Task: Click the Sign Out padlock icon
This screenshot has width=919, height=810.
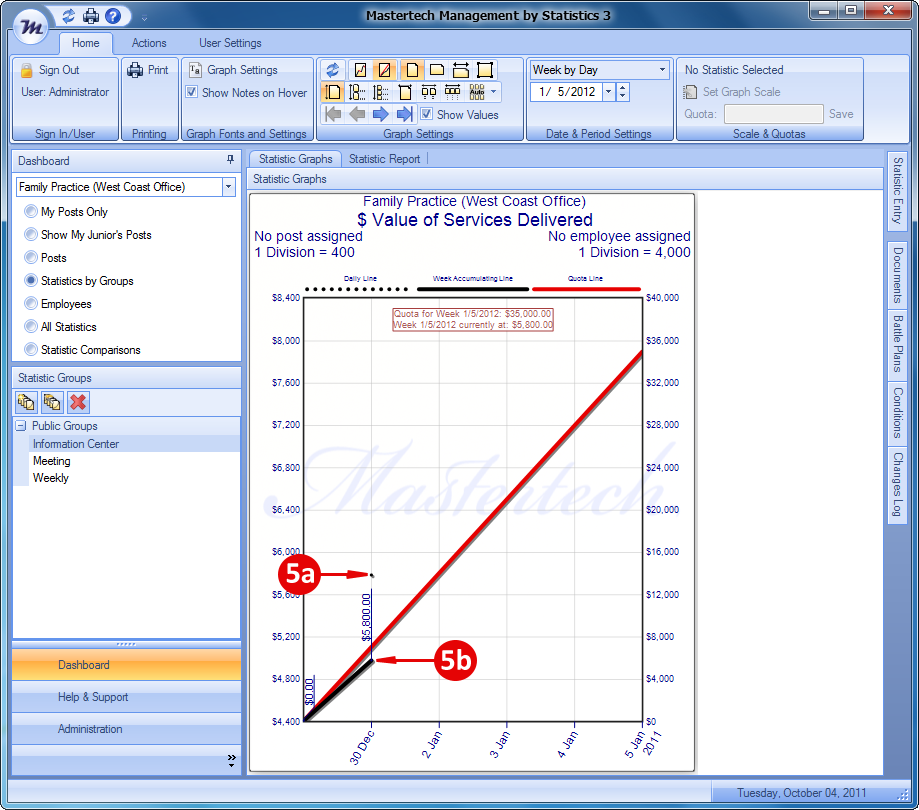Action: (x=26, y=70)
